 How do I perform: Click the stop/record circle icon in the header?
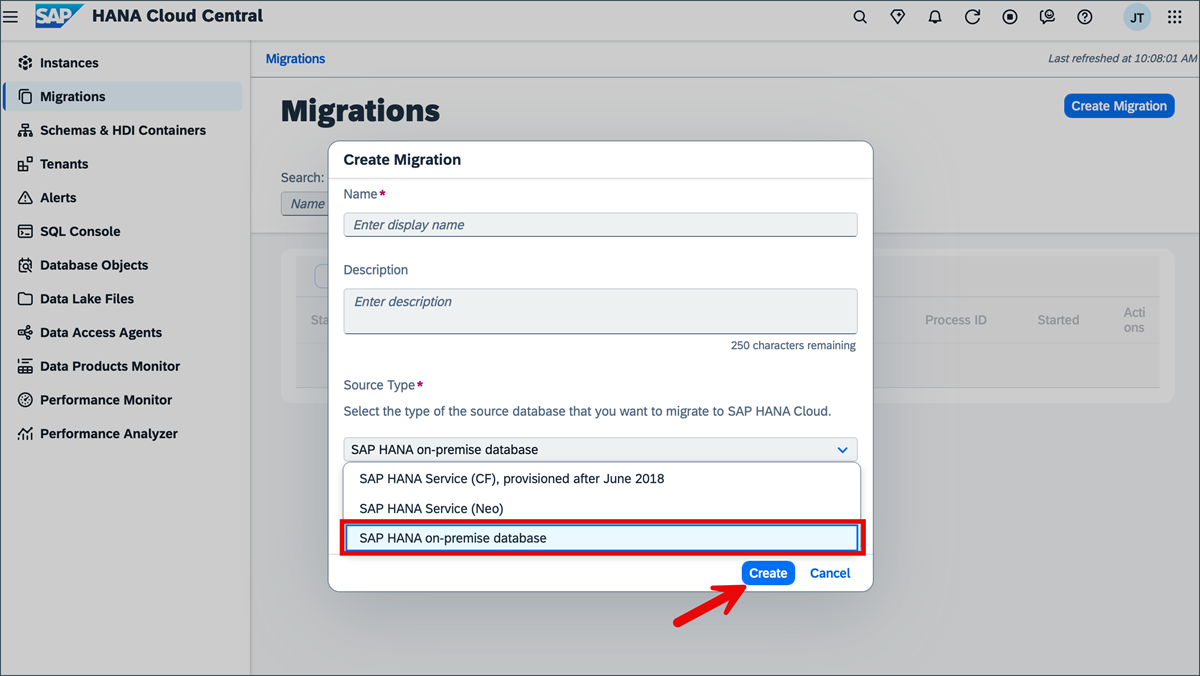[x=1010, y=17]
